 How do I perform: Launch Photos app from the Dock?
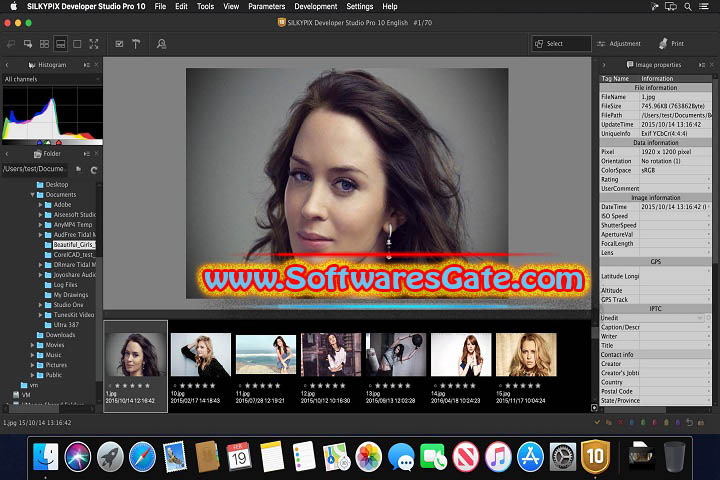(x=369, y=457)
